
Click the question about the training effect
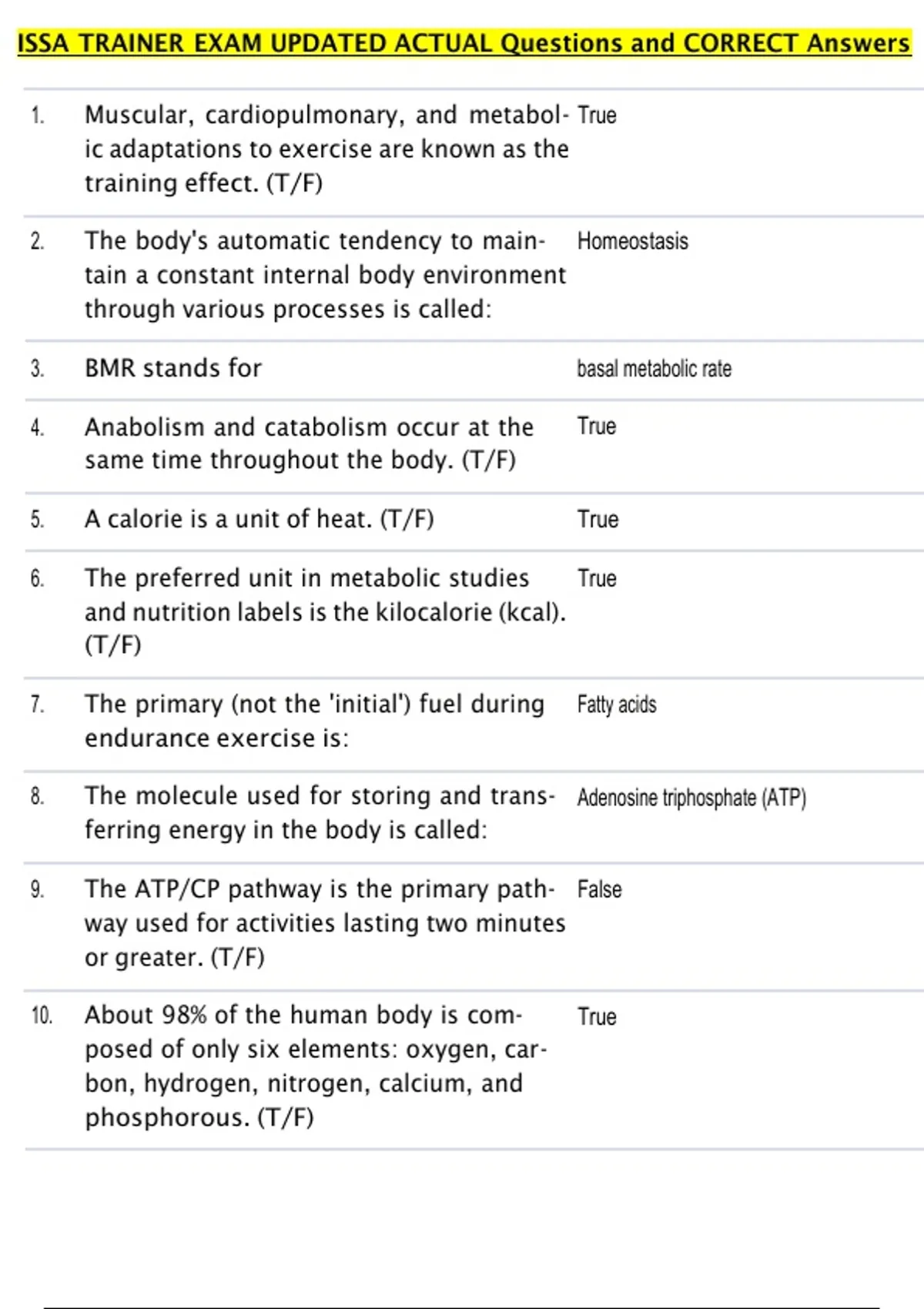point(326,149)
